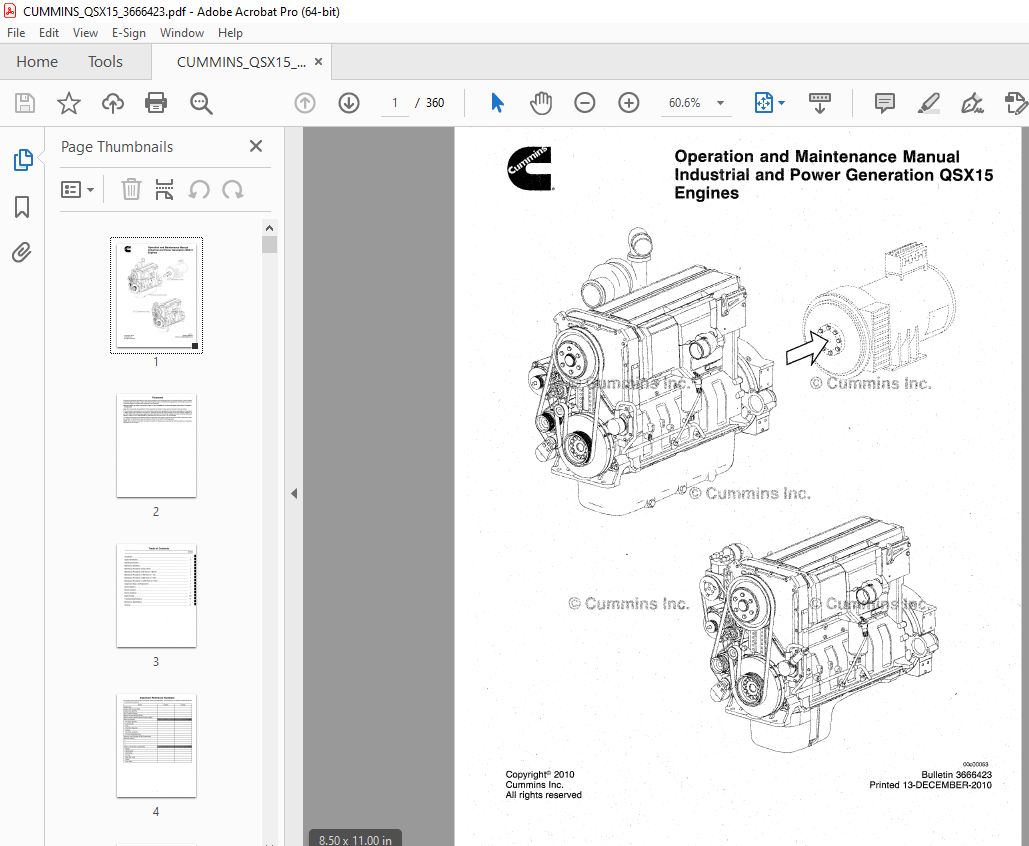Click the "Bulletin 3666423" text
Screen dimensions: 1029x846
point(956,774)
